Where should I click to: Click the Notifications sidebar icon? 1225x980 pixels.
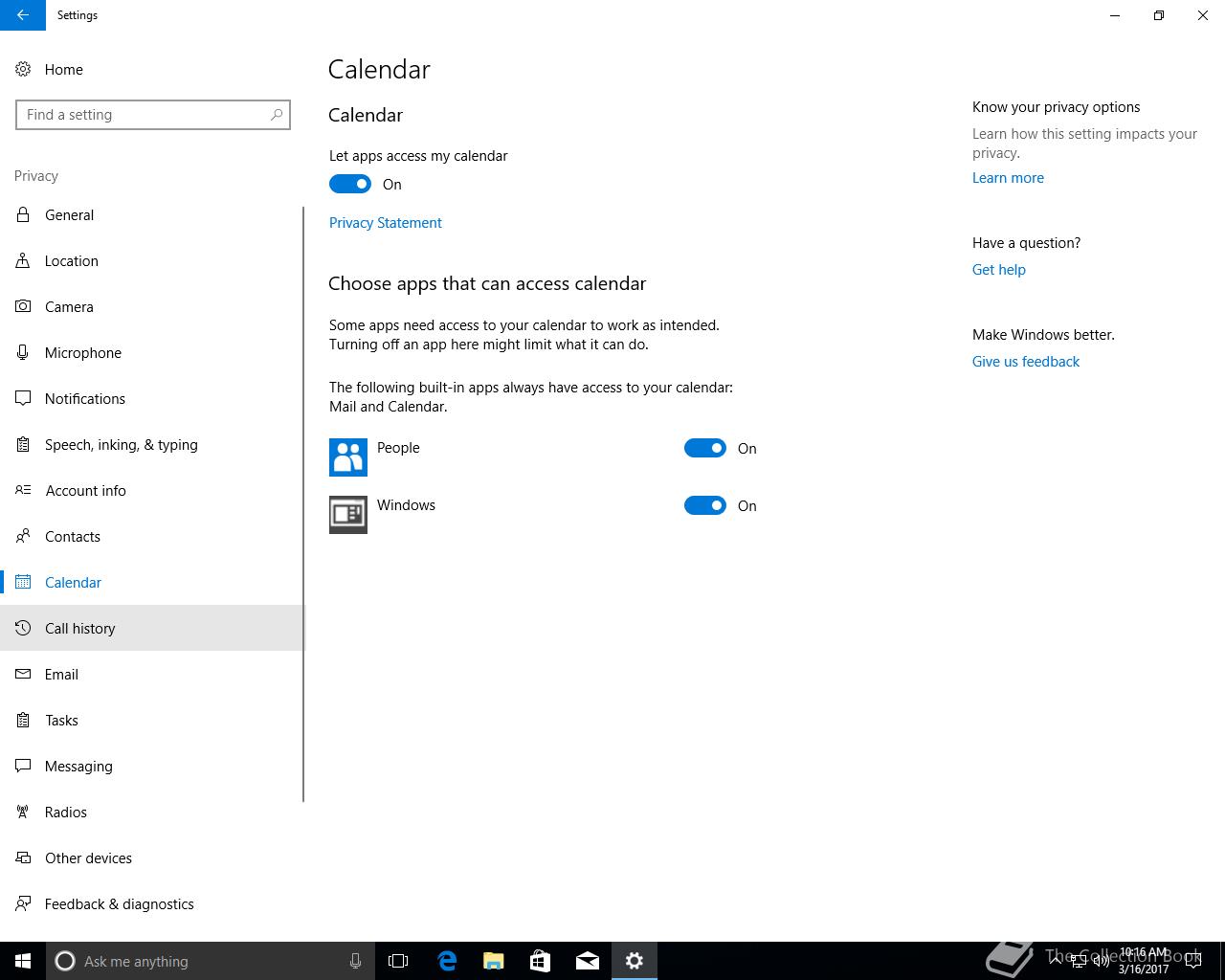(x=23, y=398)
